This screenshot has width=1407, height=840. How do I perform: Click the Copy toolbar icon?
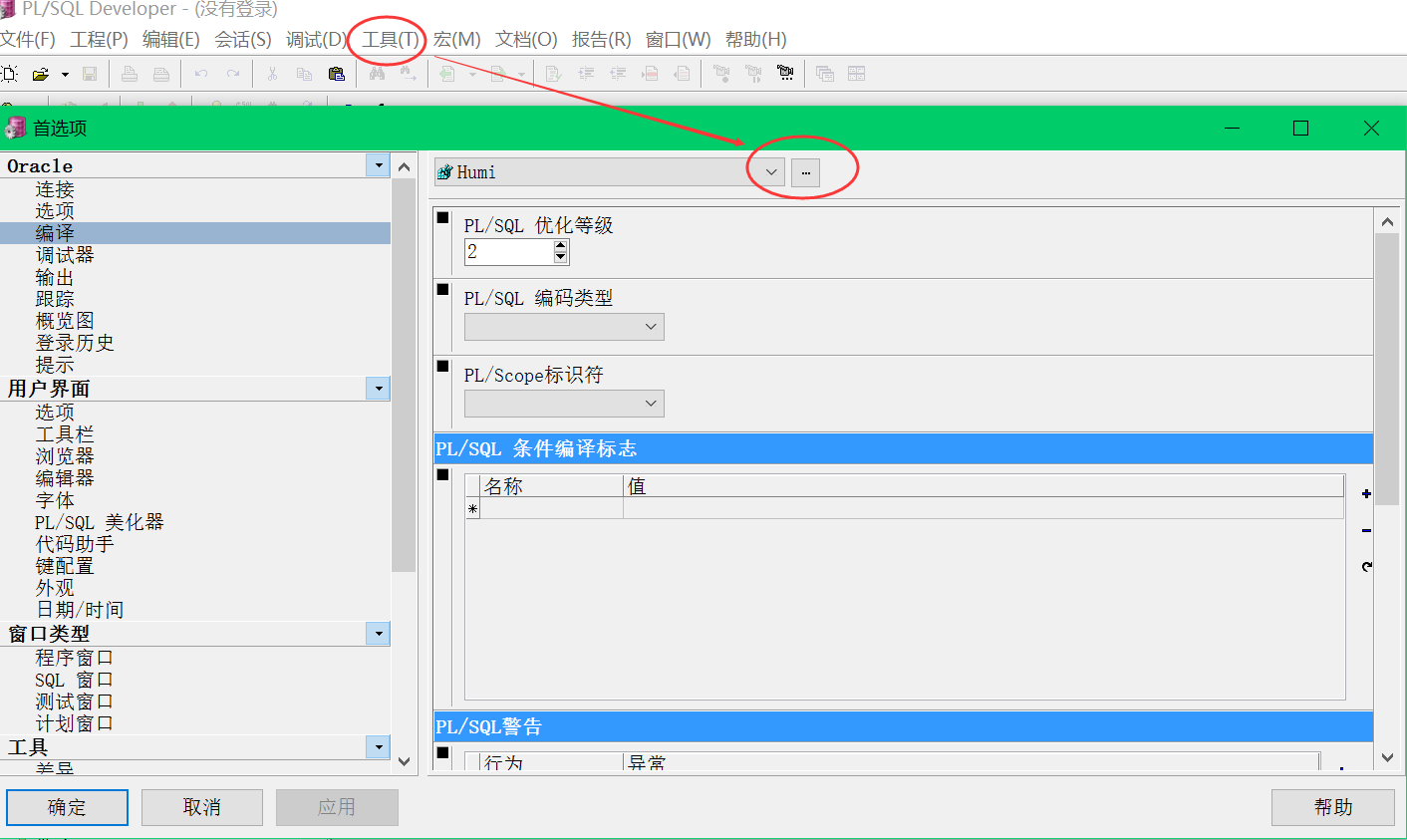[x=304, y=74]
